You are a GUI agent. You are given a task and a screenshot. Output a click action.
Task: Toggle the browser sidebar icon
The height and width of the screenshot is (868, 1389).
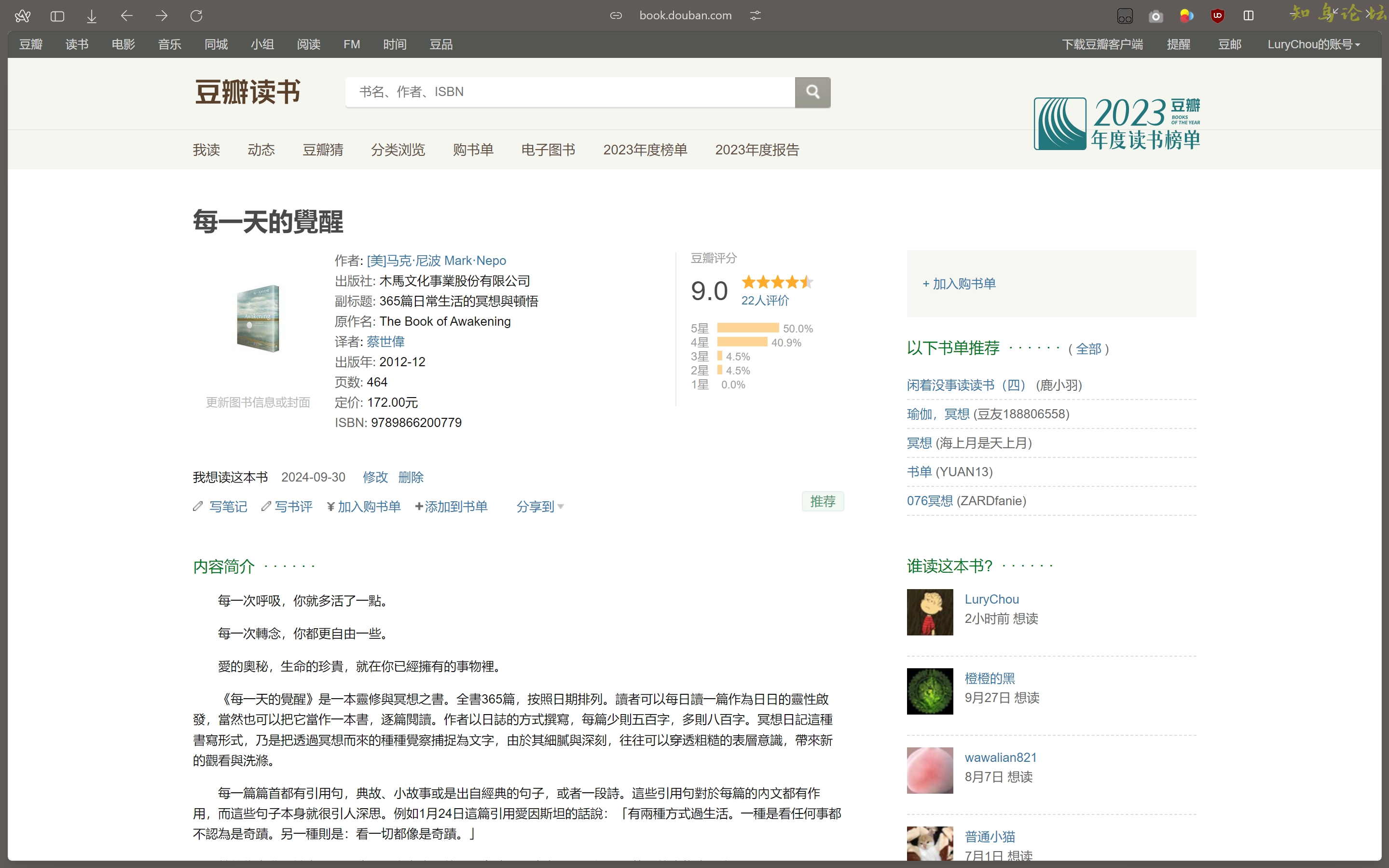(57, 16)
